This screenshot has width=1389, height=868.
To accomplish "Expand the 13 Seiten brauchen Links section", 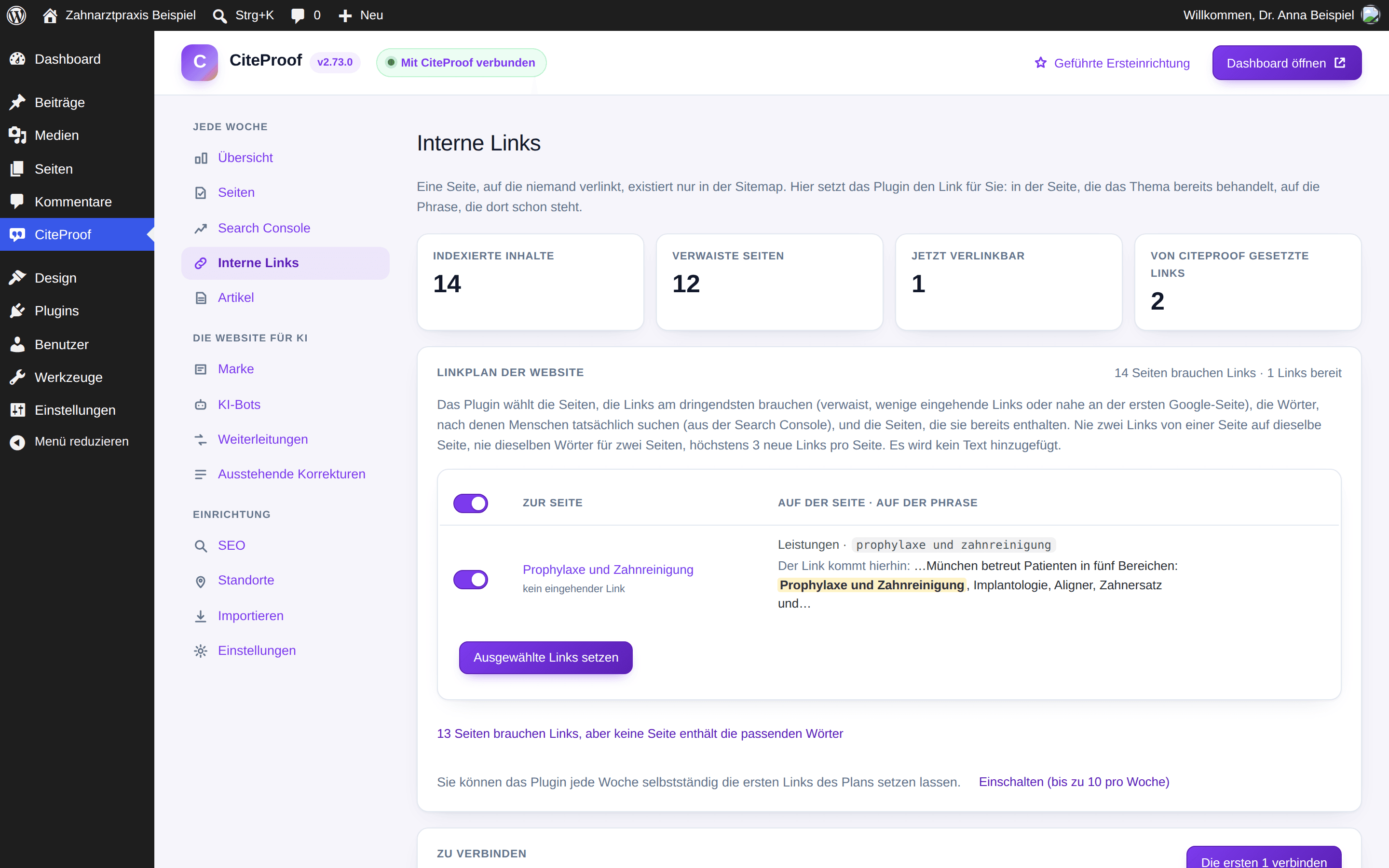I will click(x=640, y=733).
